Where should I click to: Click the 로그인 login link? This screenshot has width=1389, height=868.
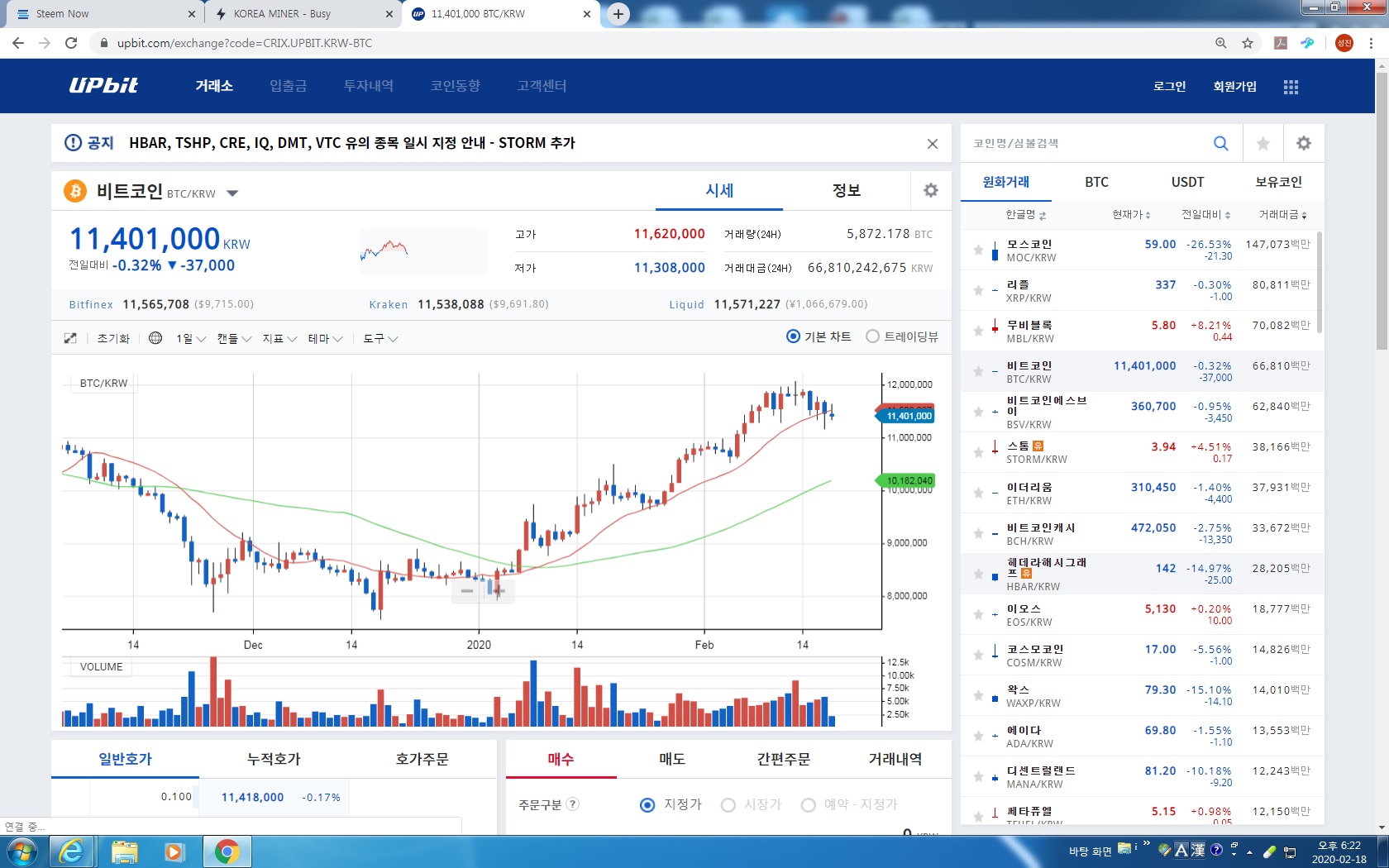[1170, 86]
